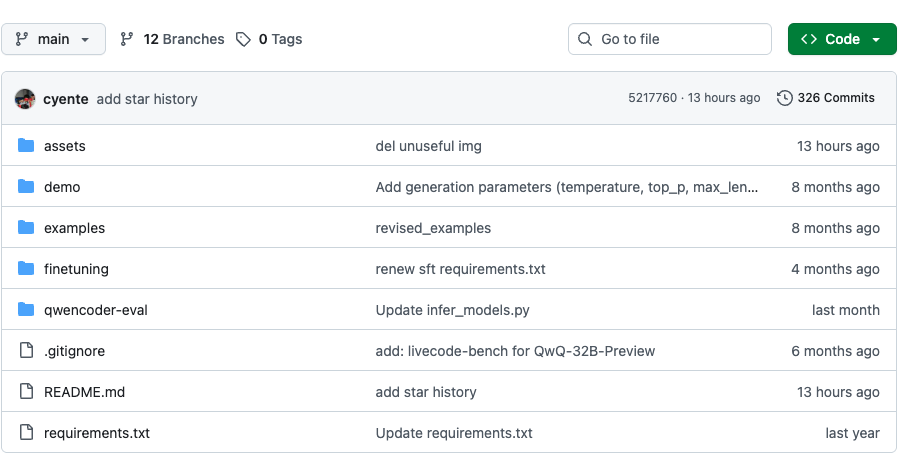
Task: Click the demo folder icon
Action: point(26,186)
